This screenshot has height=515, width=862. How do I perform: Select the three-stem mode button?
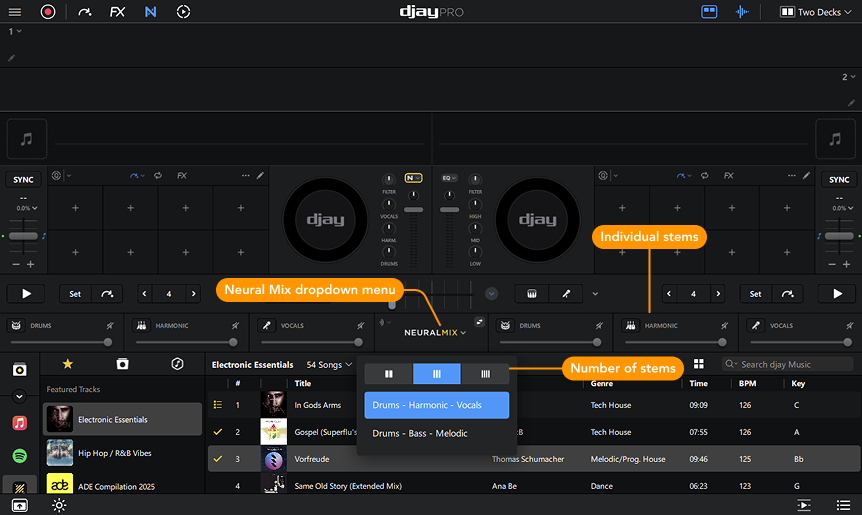(x=436, y=374)
